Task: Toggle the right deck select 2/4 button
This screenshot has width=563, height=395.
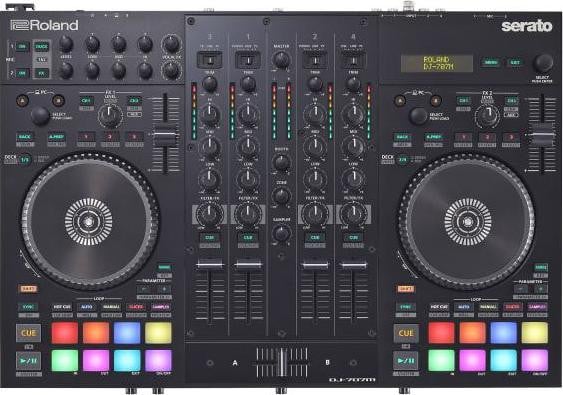Action: (403, 160)
